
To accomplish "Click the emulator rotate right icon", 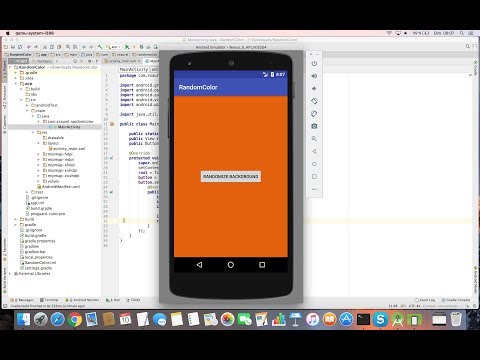I will (314, 114).
